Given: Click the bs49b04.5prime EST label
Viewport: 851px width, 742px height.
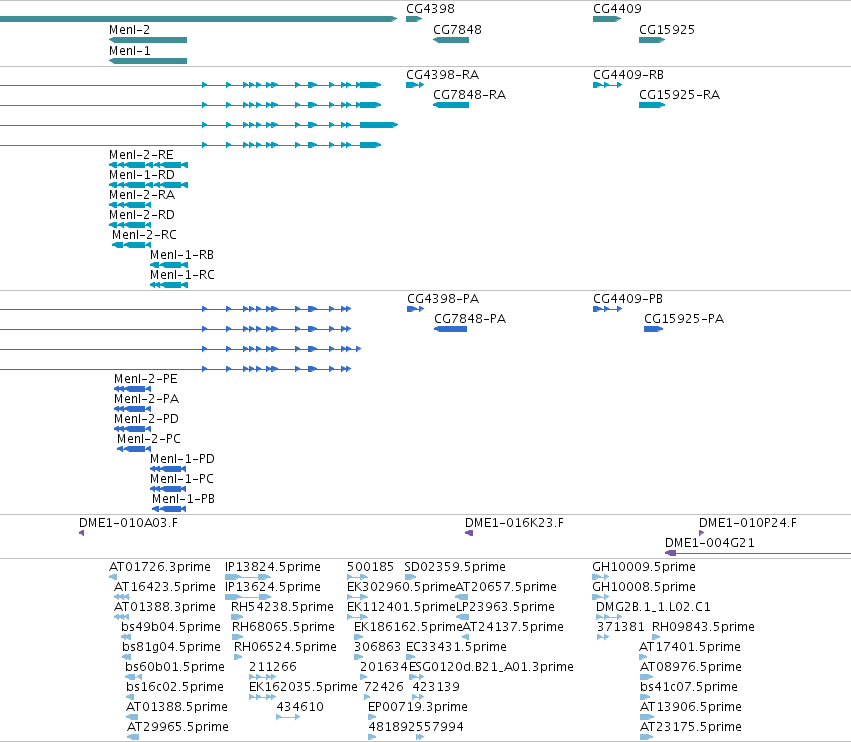Looking at the screenshot, I should 170,627.
